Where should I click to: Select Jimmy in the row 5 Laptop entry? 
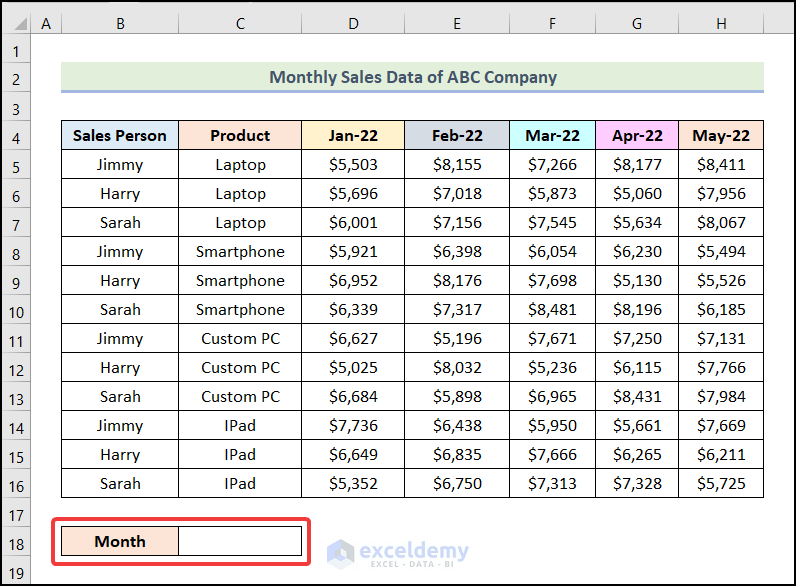click(x=120, y=165)
